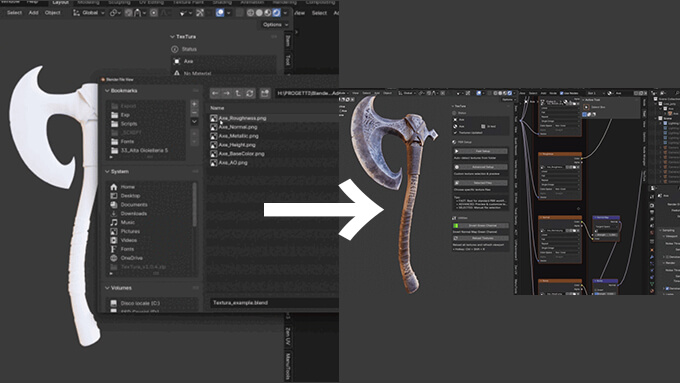Click the System list vertical scrollbar
The image size is (680, 383).
[x=194, y=204]
